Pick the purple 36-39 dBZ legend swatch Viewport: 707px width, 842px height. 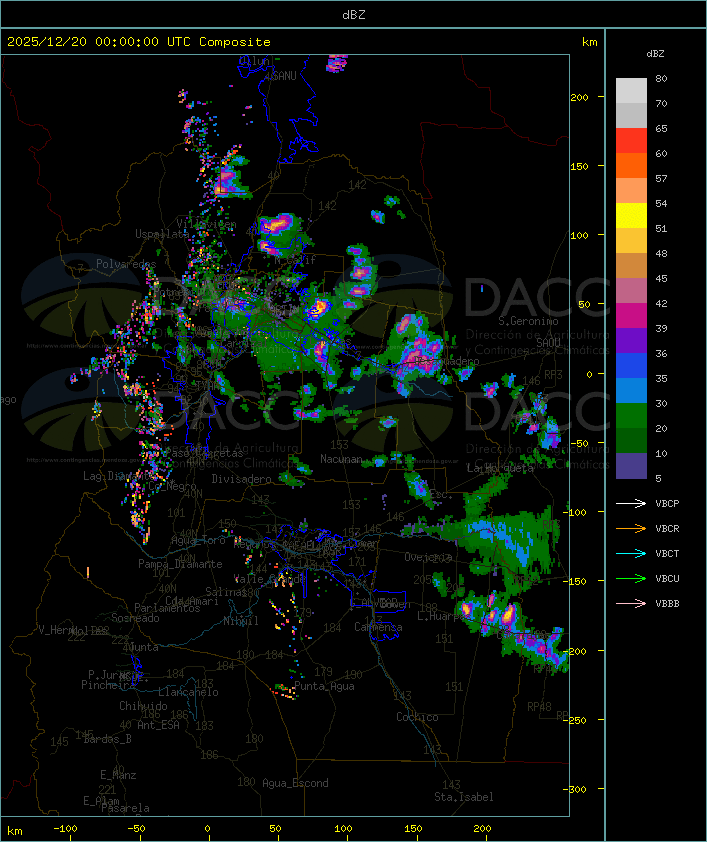(631, 340)
